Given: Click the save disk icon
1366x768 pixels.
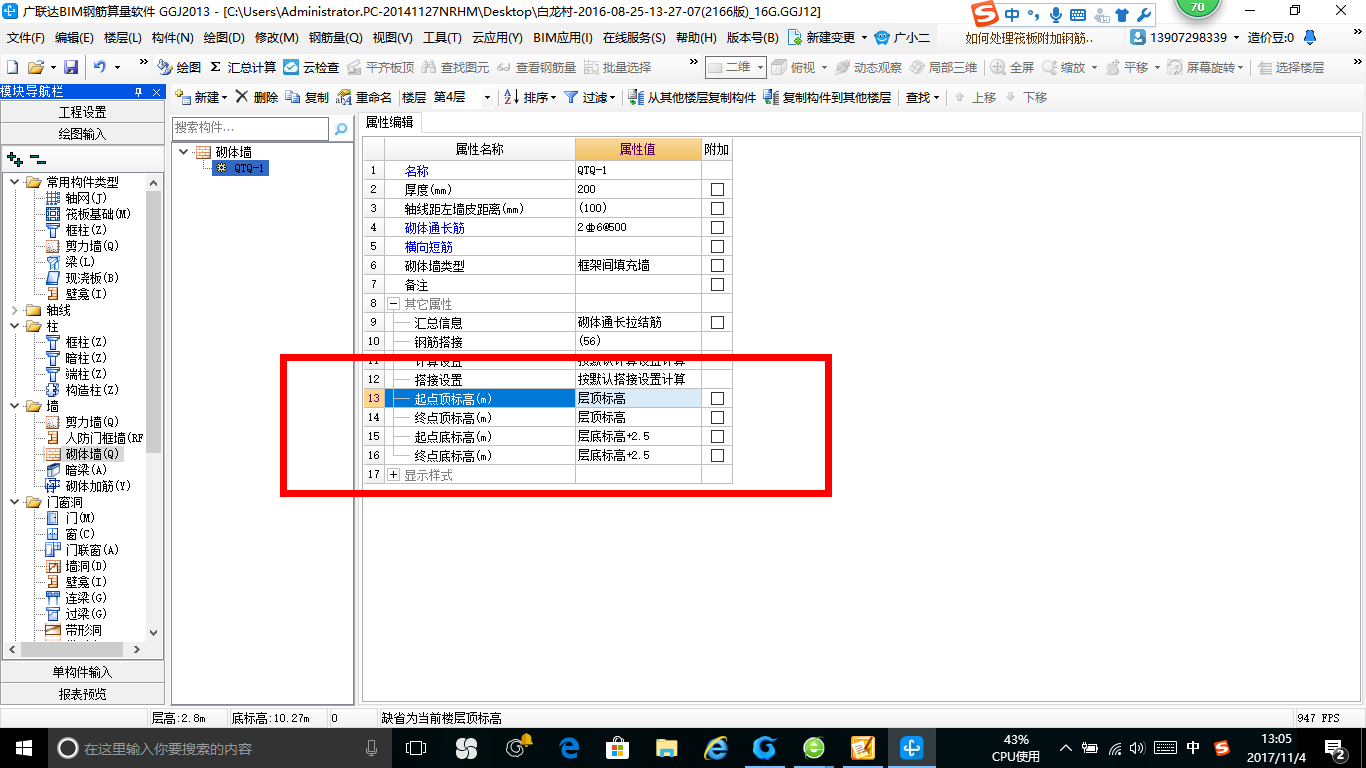Looking at the screenshot, I should tap(71, 67).
